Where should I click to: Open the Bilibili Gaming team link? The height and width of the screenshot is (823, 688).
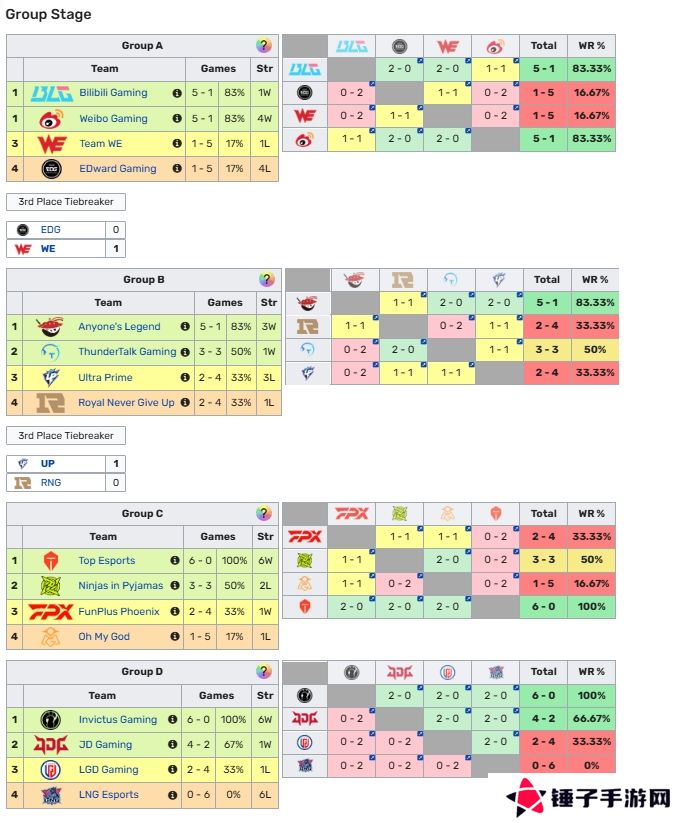(x=113, y=93)
